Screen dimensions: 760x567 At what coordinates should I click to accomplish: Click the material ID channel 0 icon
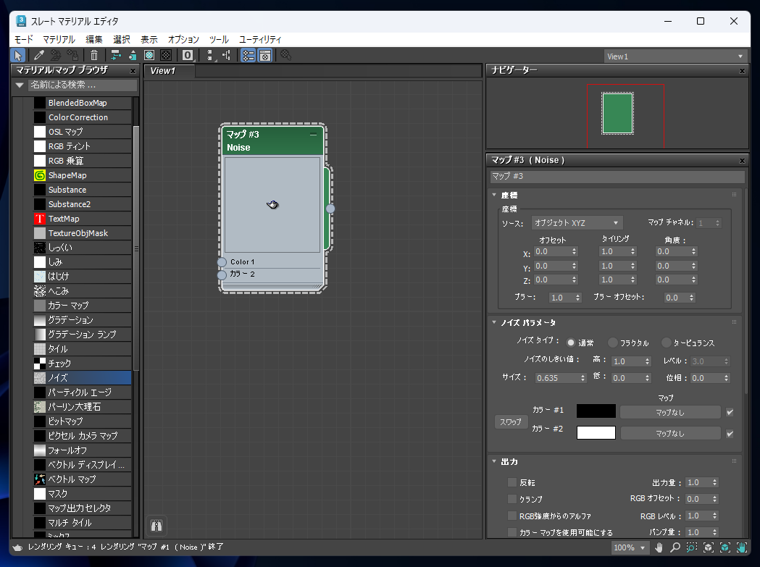pyautogui.click(x=188, y=55)
